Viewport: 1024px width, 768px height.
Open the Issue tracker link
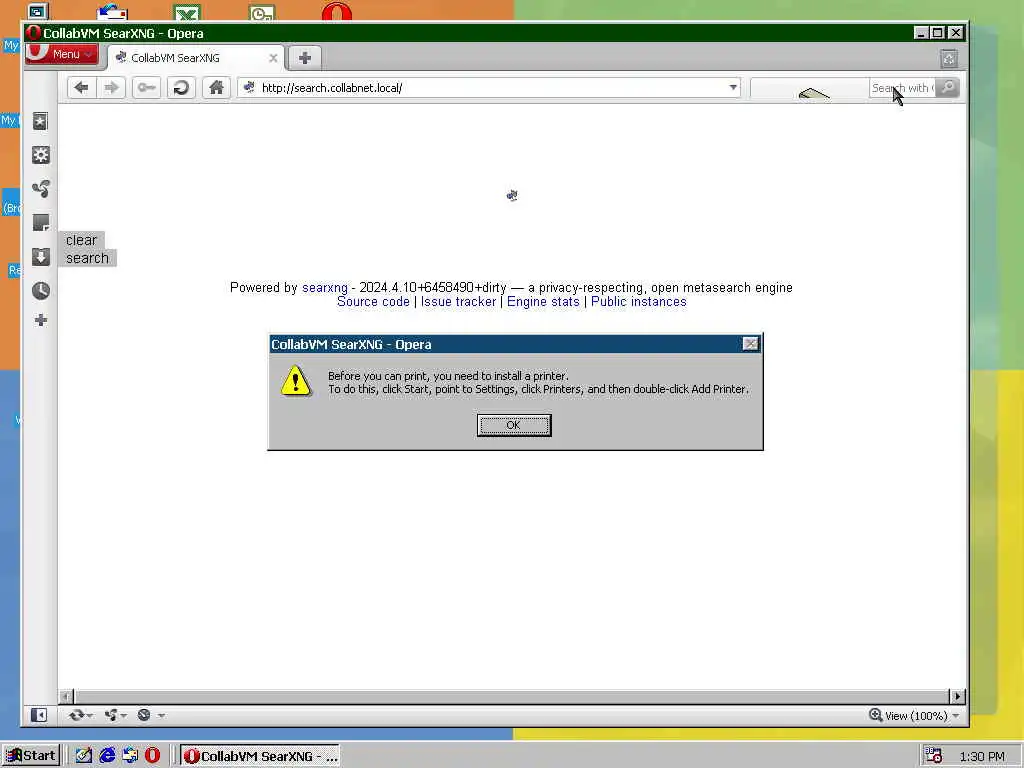[458, 302]
